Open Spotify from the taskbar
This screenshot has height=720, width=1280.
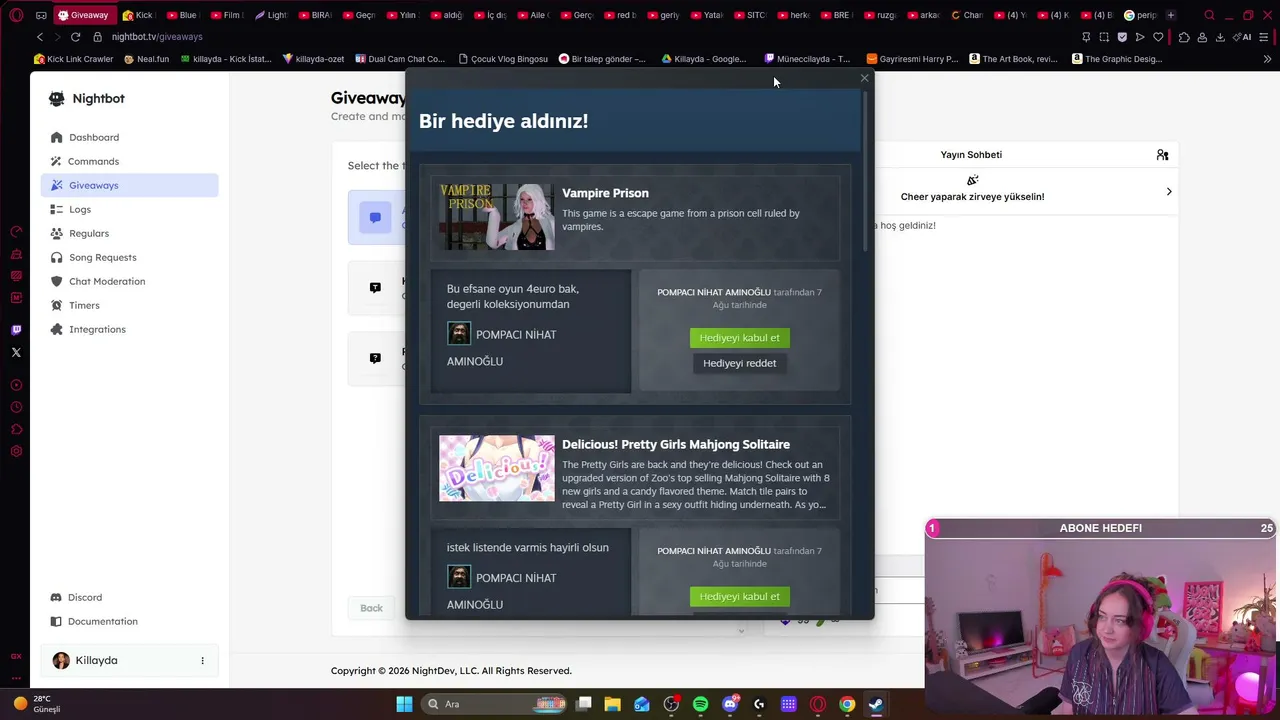tap(700, 704)
